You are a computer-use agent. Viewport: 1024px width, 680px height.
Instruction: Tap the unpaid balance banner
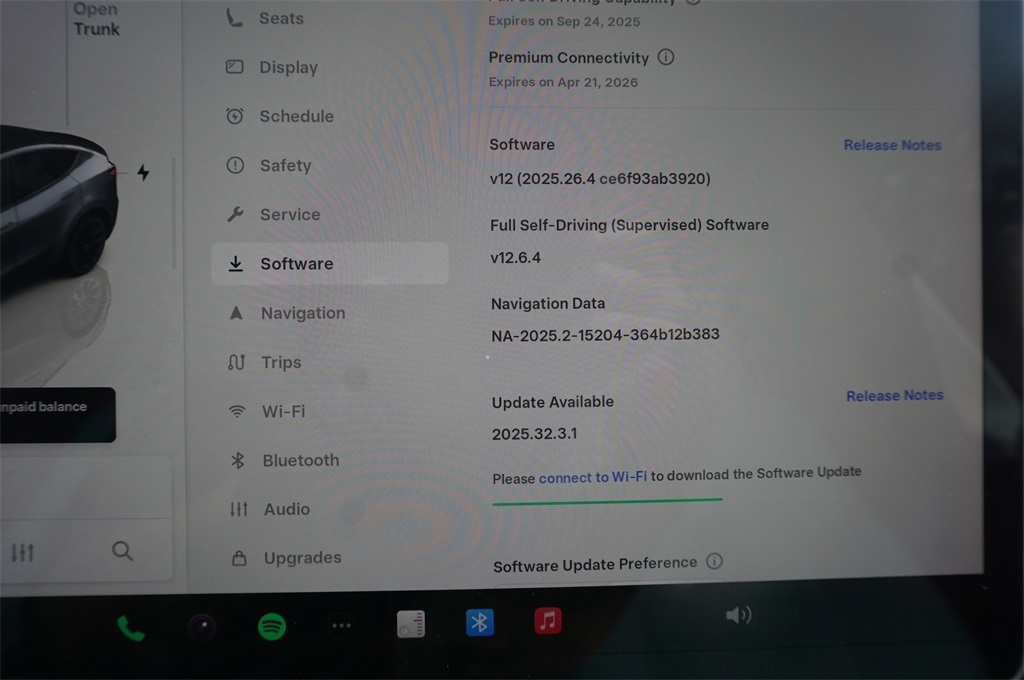click(x=57, y=414)
